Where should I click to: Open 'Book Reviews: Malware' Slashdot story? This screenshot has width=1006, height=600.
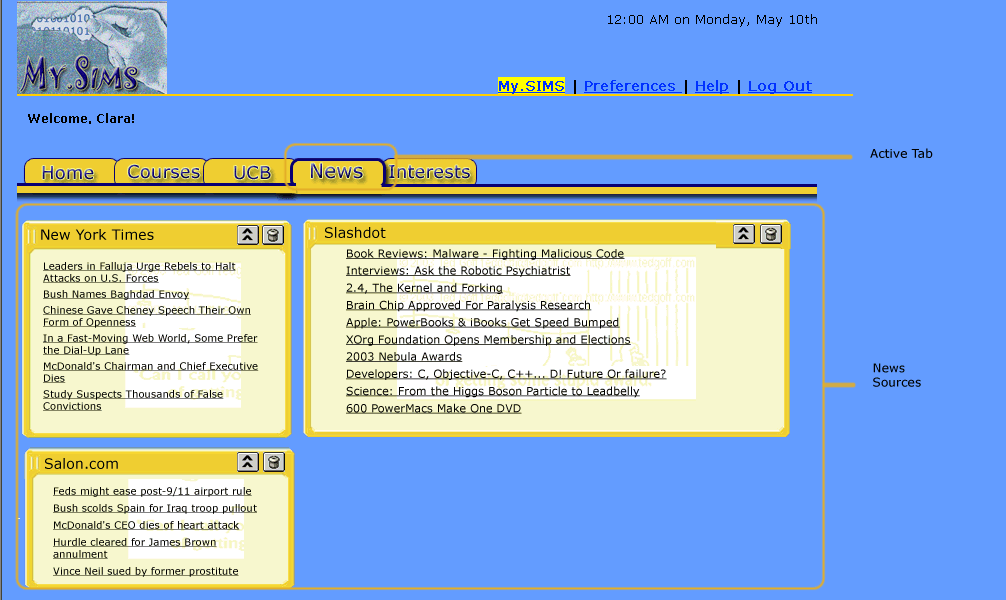click(x=485, y=253)
